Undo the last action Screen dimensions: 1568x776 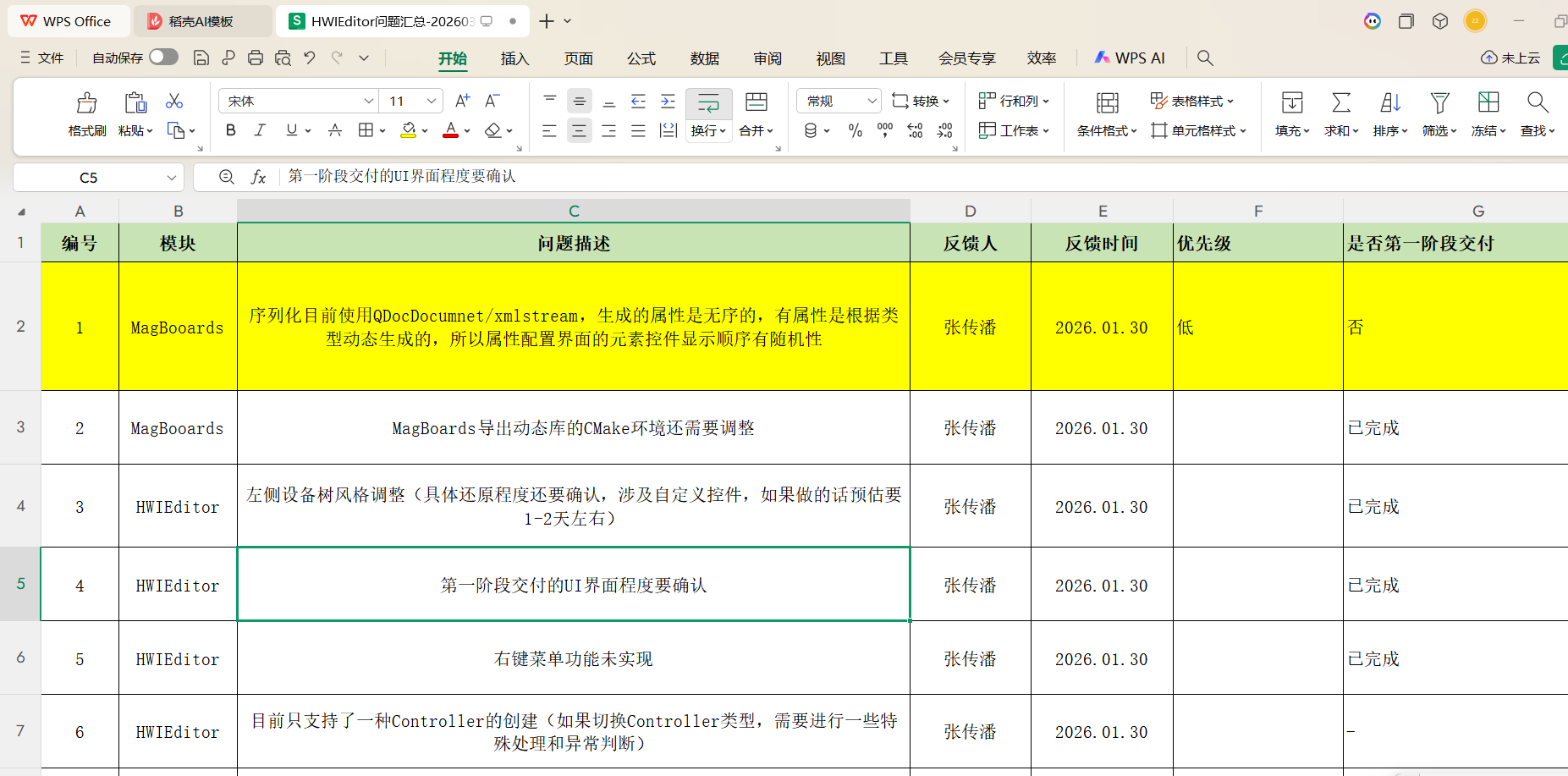click(x=310, y=58)
